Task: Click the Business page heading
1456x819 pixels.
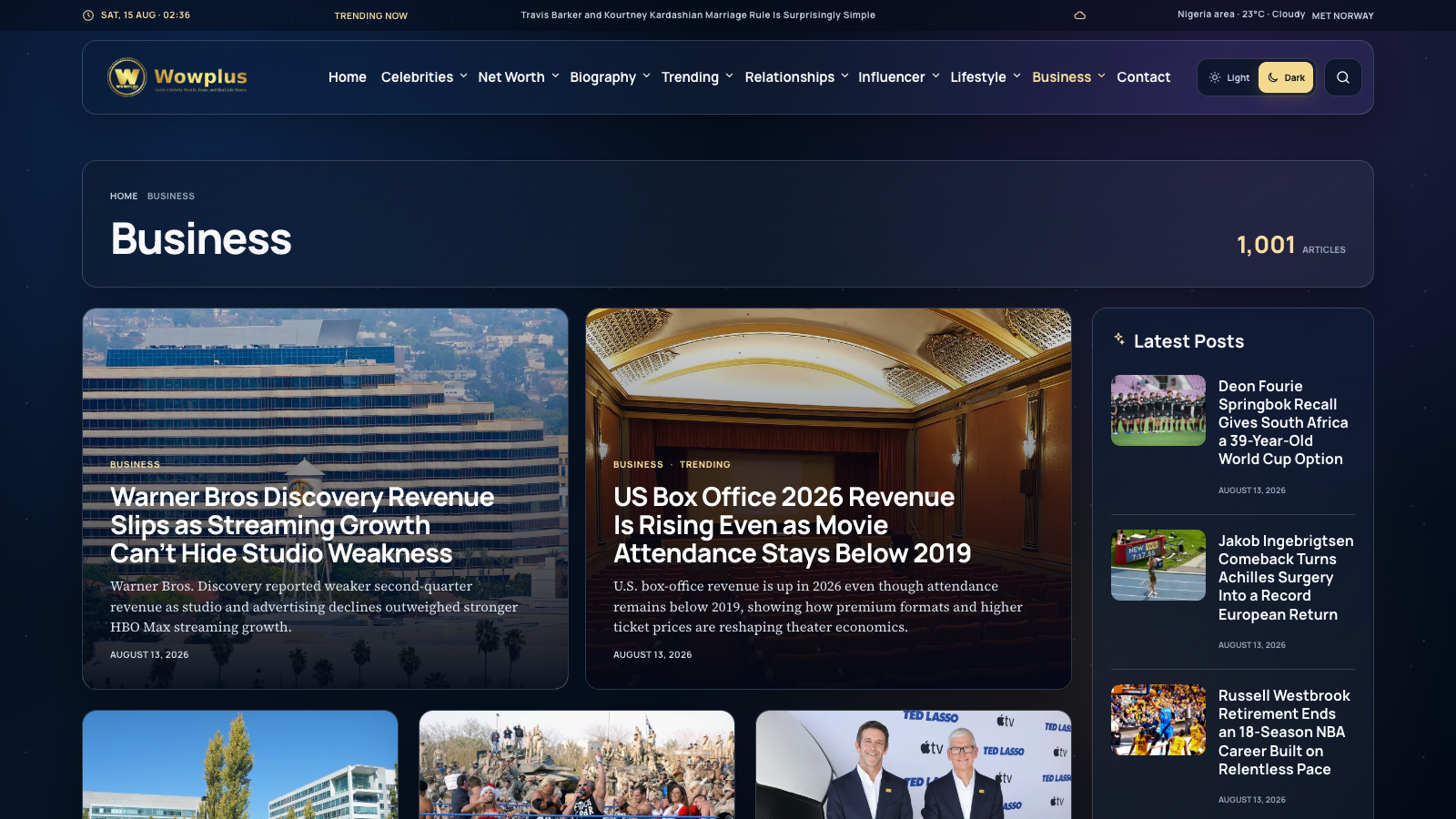Action: point(201,239)
